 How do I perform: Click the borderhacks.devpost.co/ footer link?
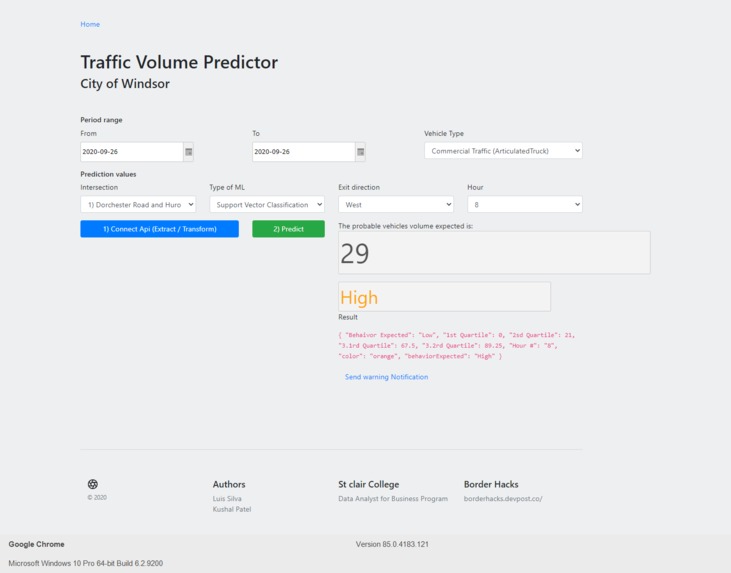pyautogui.click(x=503, y=499)
